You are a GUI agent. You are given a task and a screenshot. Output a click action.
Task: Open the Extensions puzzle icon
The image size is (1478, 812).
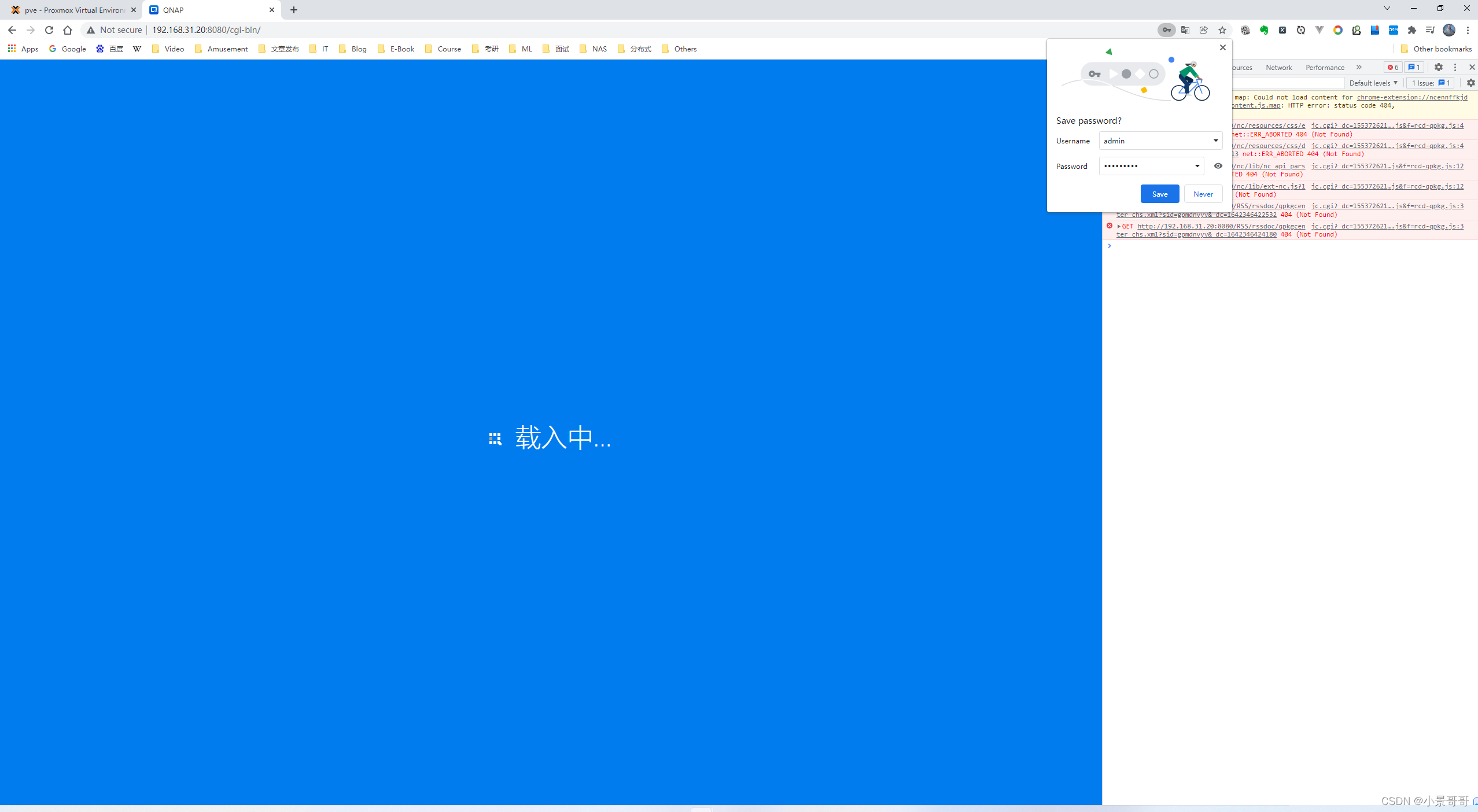pos(1412,30)
